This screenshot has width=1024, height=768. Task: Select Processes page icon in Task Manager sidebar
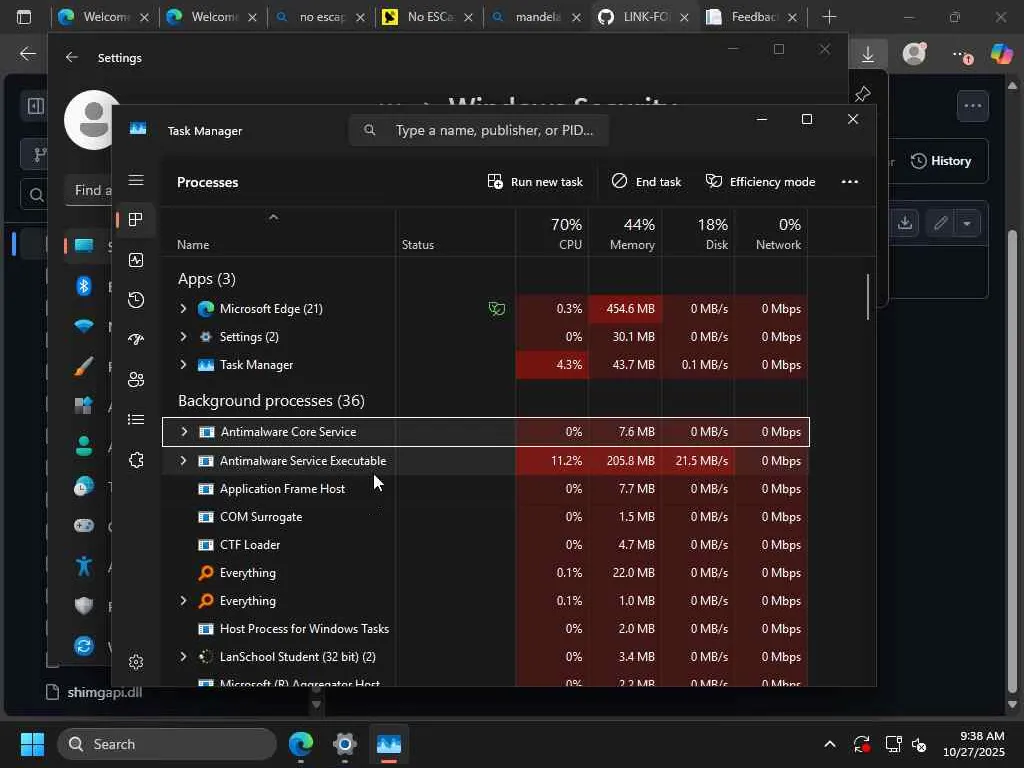click(136, 219)
